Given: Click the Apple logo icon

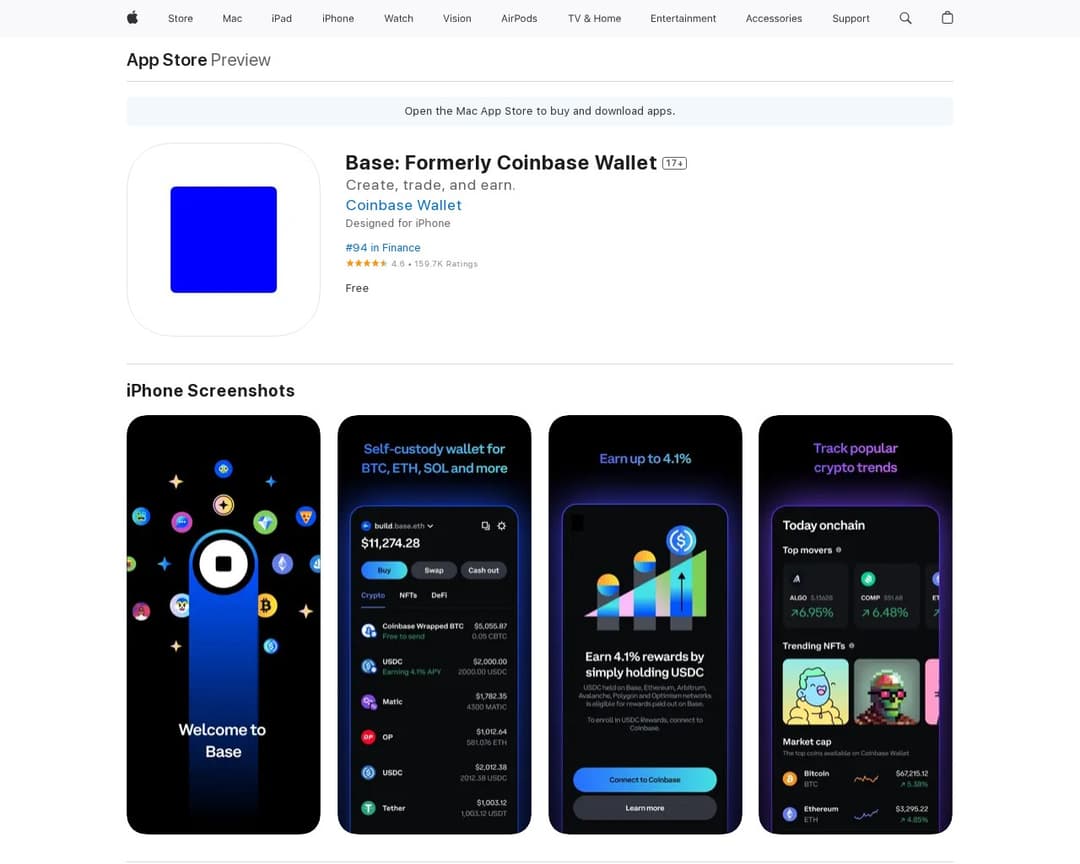Looking at the screenshot, I should 132,18.
